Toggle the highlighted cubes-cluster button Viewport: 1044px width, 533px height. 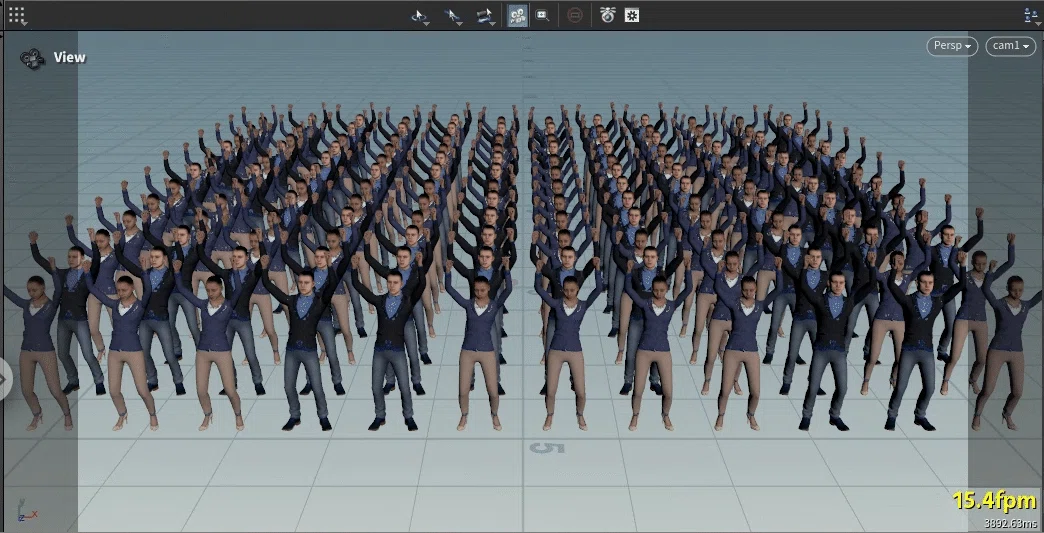(x=517, y=15)
